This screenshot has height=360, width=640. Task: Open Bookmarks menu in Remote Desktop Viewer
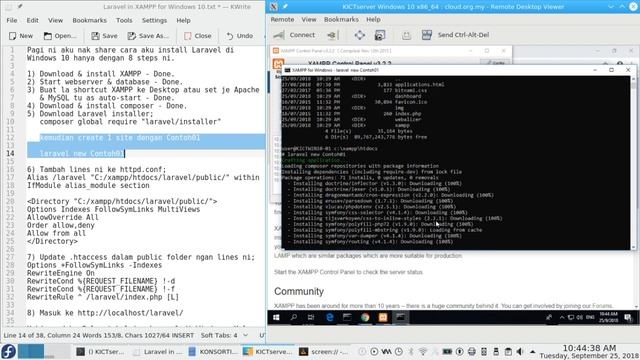pos(341,19)
